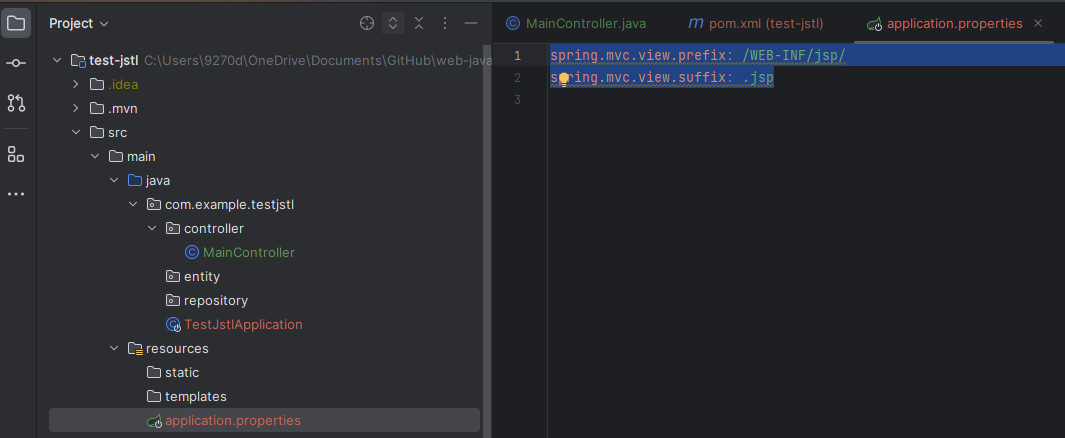The image size is (1065, 438).
Task: Show more tool windows ellipsis
Action: click(16, 194)
